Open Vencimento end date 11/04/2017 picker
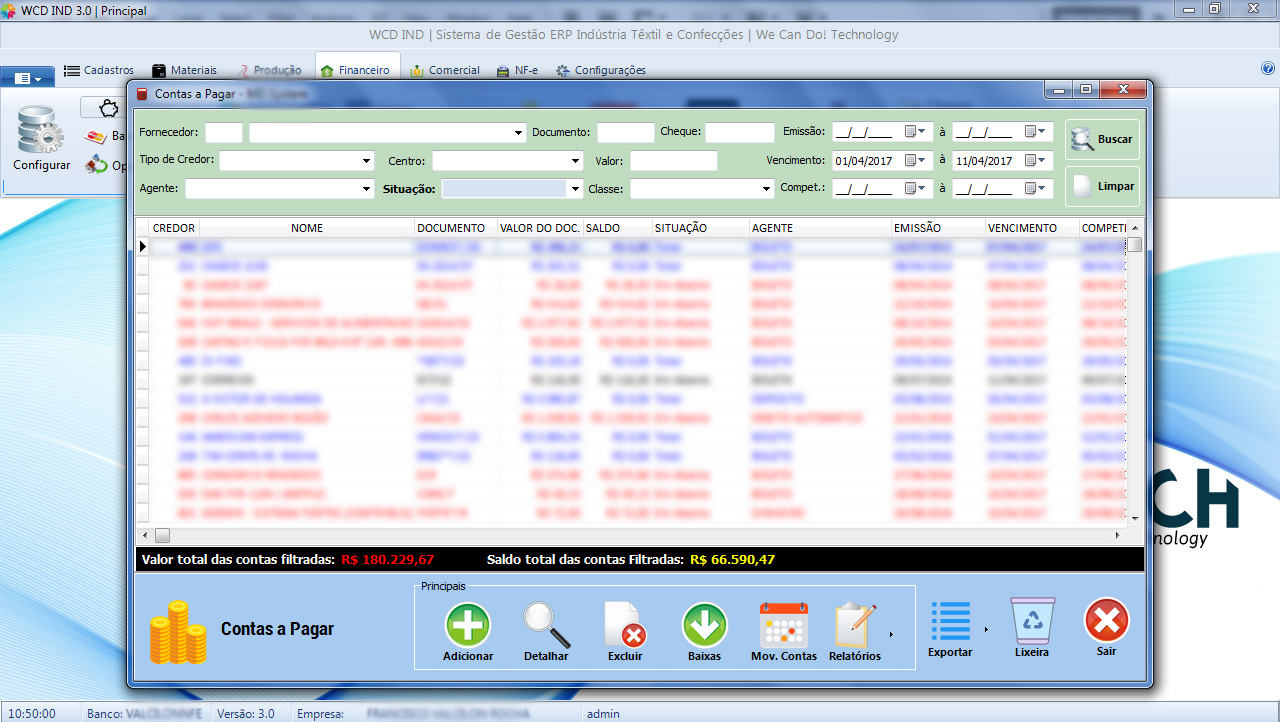 tap(1035, 160)
